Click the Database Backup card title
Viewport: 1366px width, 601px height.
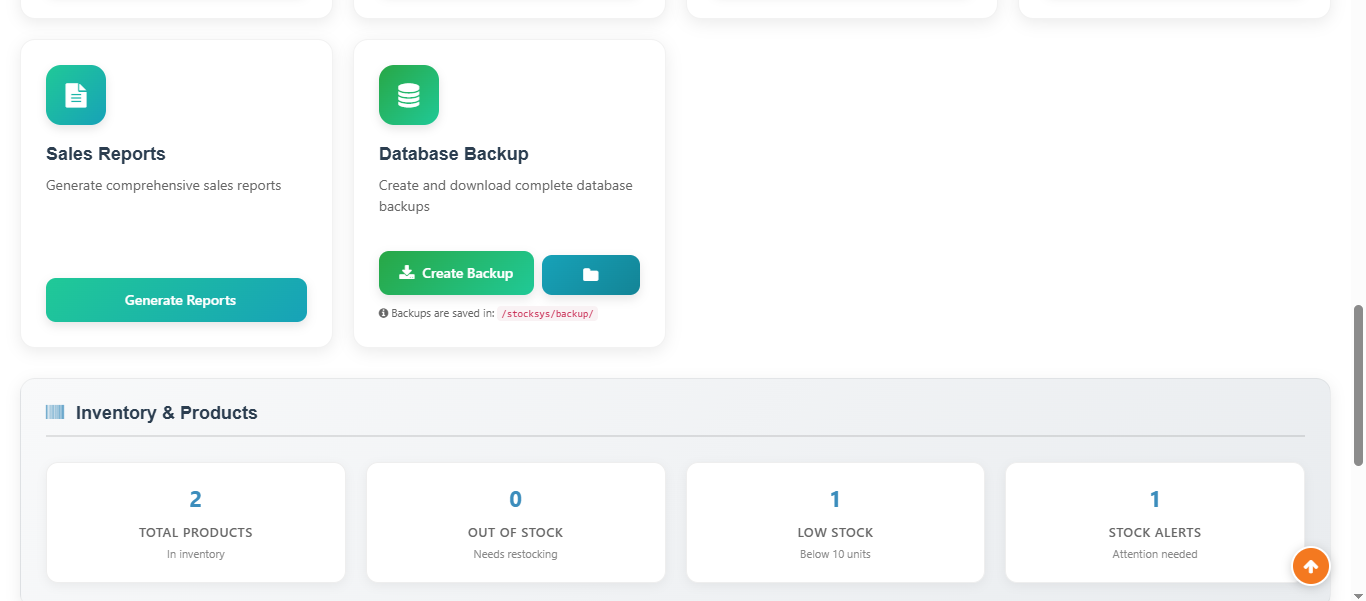tap(453, 153)
